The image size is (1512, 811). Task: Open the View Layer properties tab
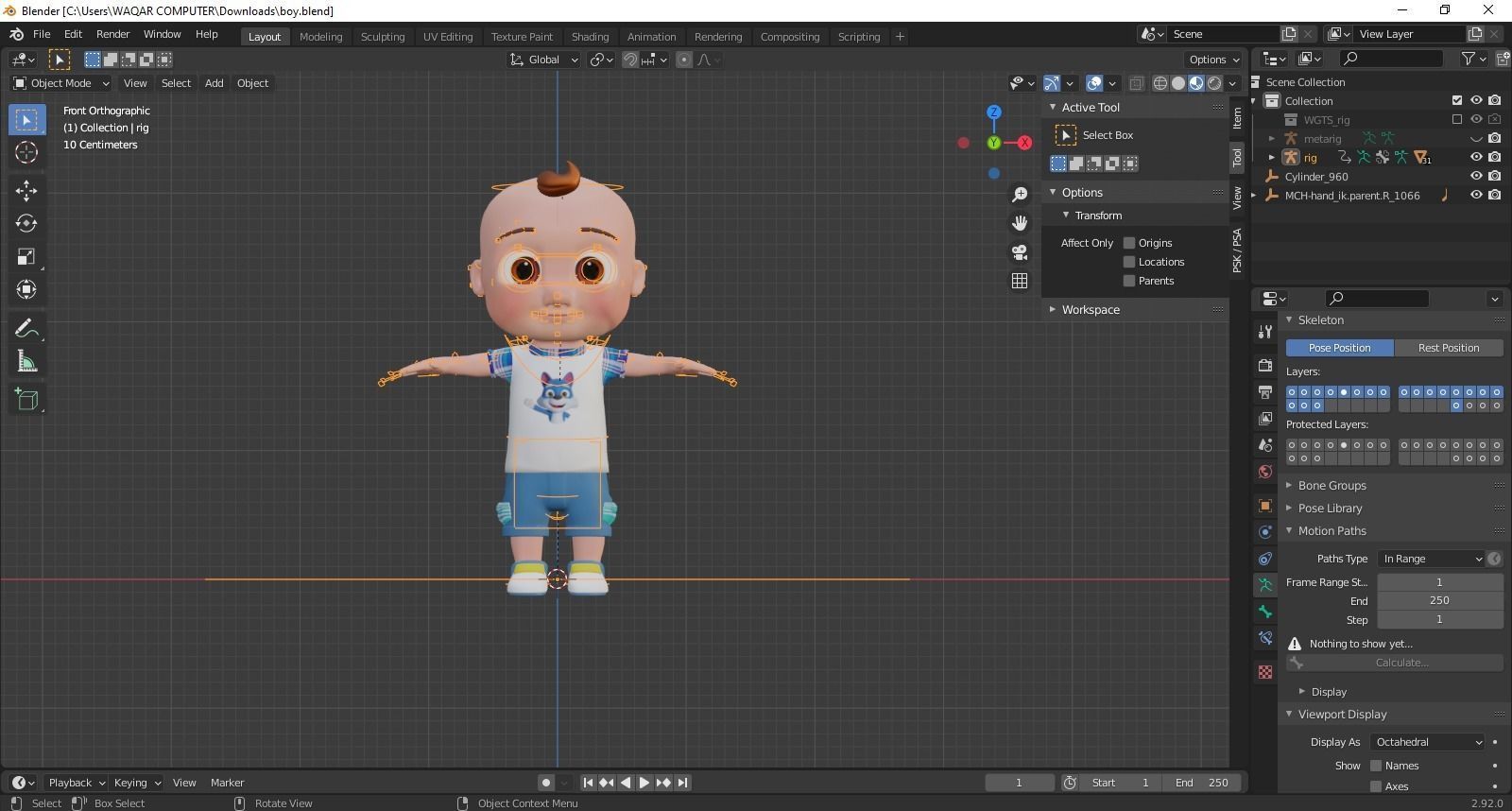(x=1265, y=418)
